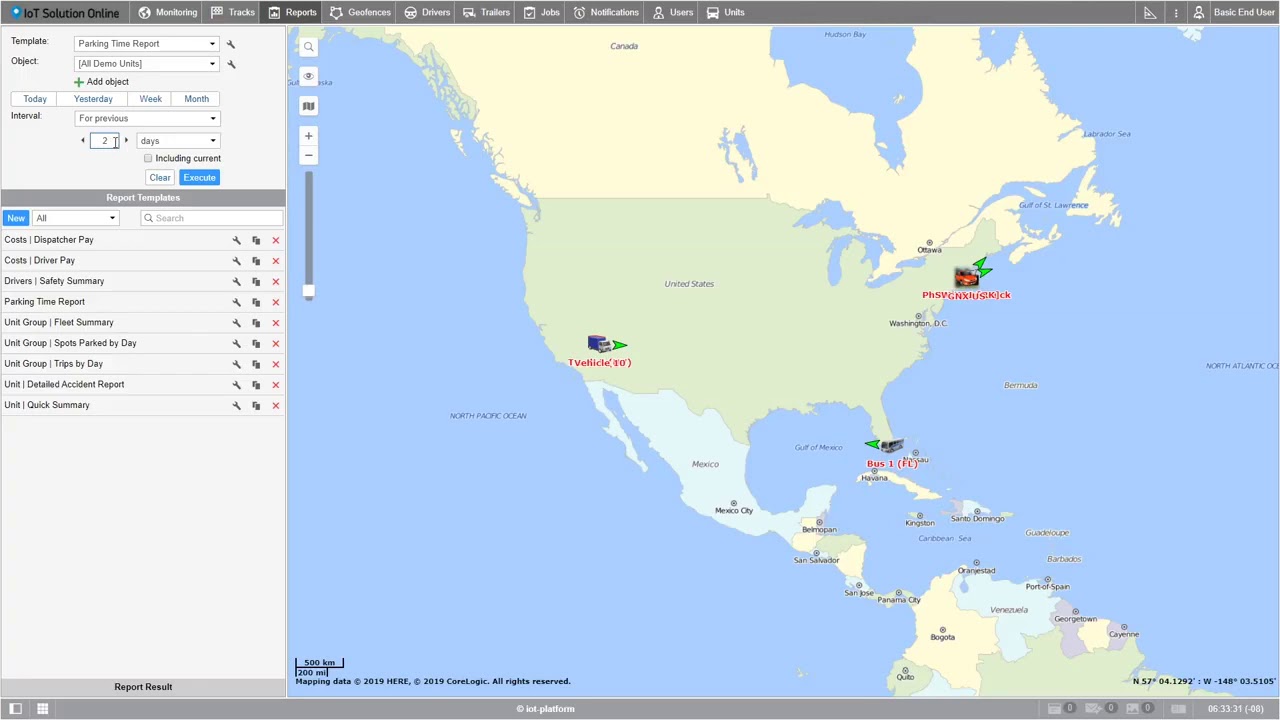This screenshot has width=1280, height=720.
Task: Open the All templates filter dropdown
Action: tap(76, 218)
